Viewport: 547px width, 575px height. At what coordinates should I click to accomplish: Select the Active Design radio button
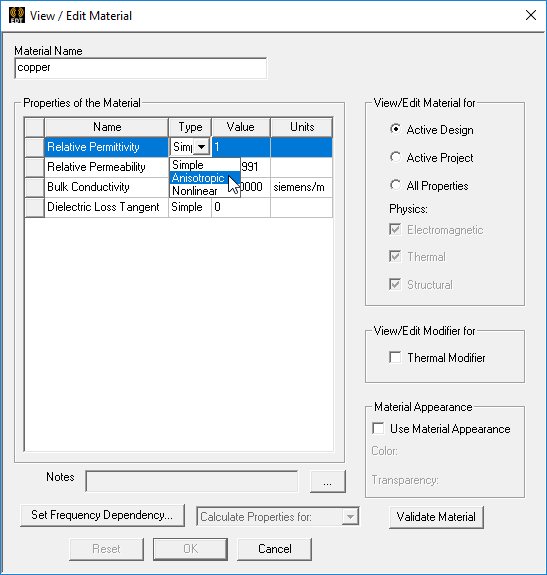click(x=395, y=129)
